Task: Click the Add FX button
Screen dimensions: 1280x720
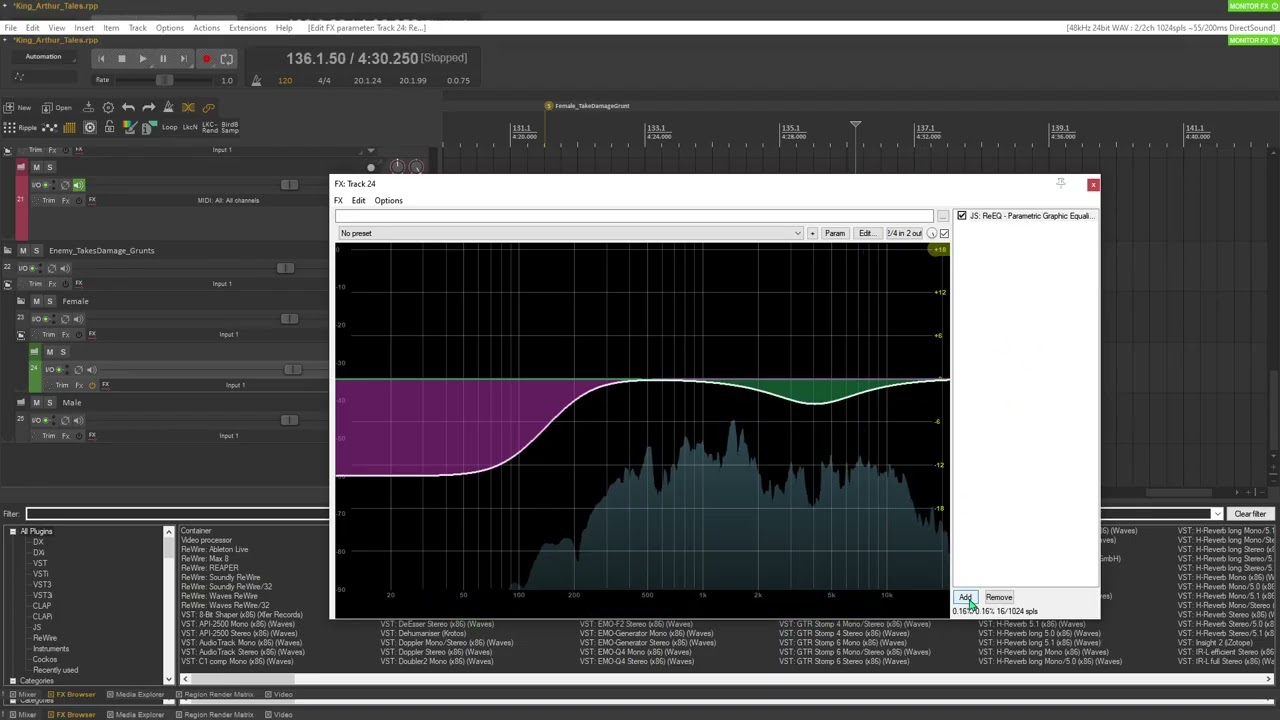Action: (965, 597)
